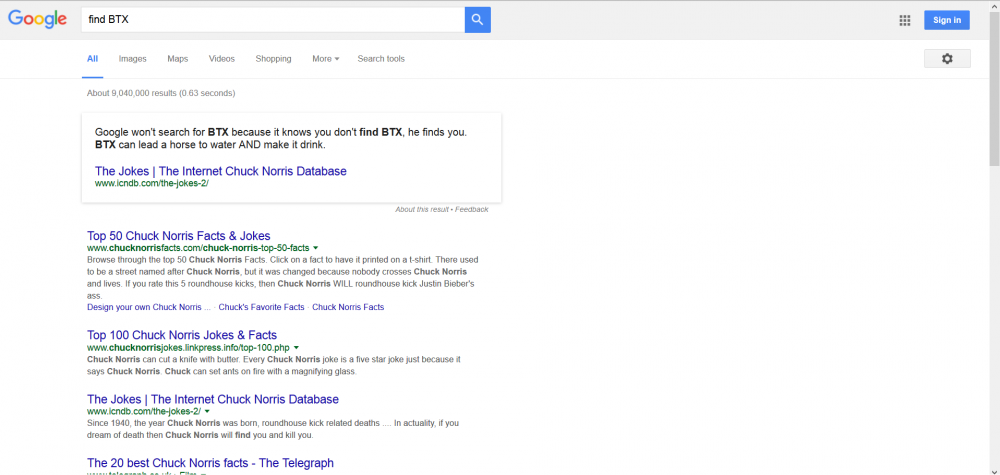Click the Search tools button

click(x=381, y=59)
